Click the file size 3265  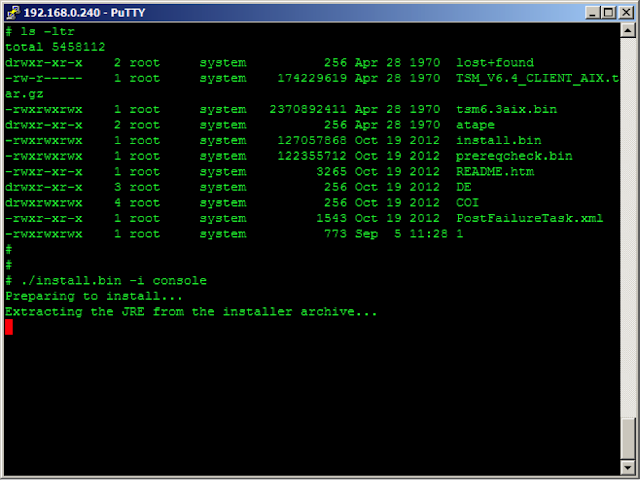[x=331, y=171]
